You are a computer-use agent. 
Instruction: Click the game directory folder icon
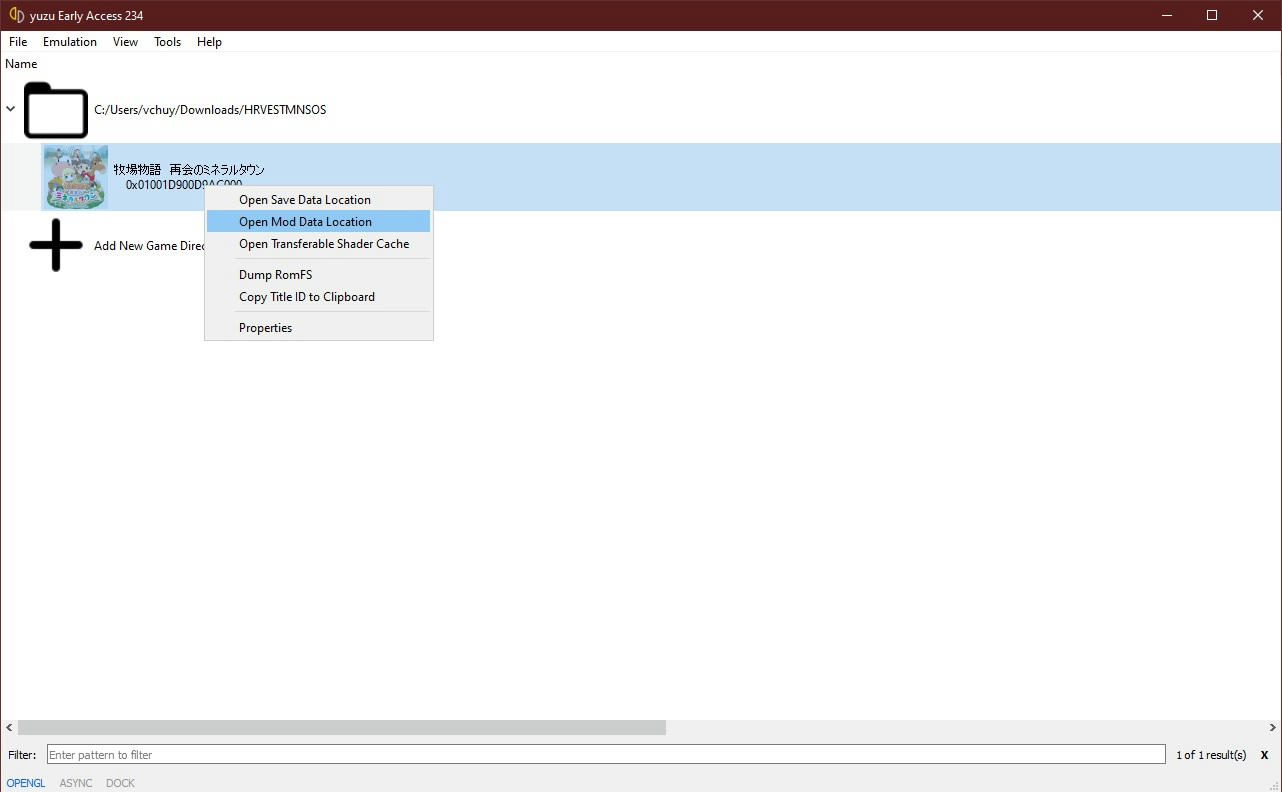[x=56, y=110]
